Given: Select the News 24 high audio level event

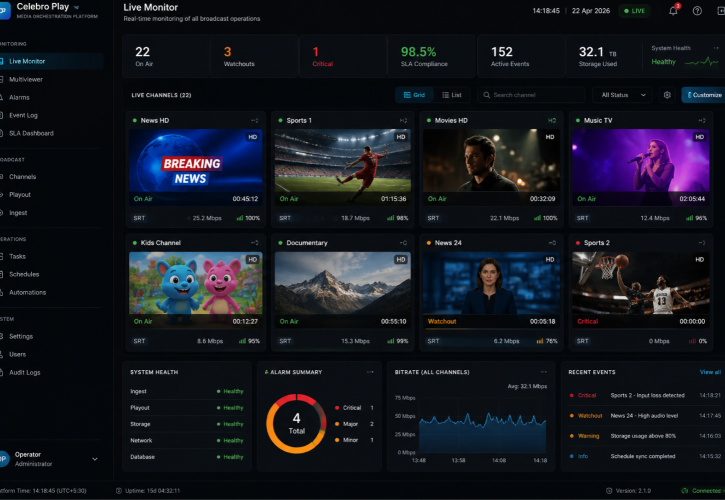Looking at the screenshot, I should click(645, 416).
